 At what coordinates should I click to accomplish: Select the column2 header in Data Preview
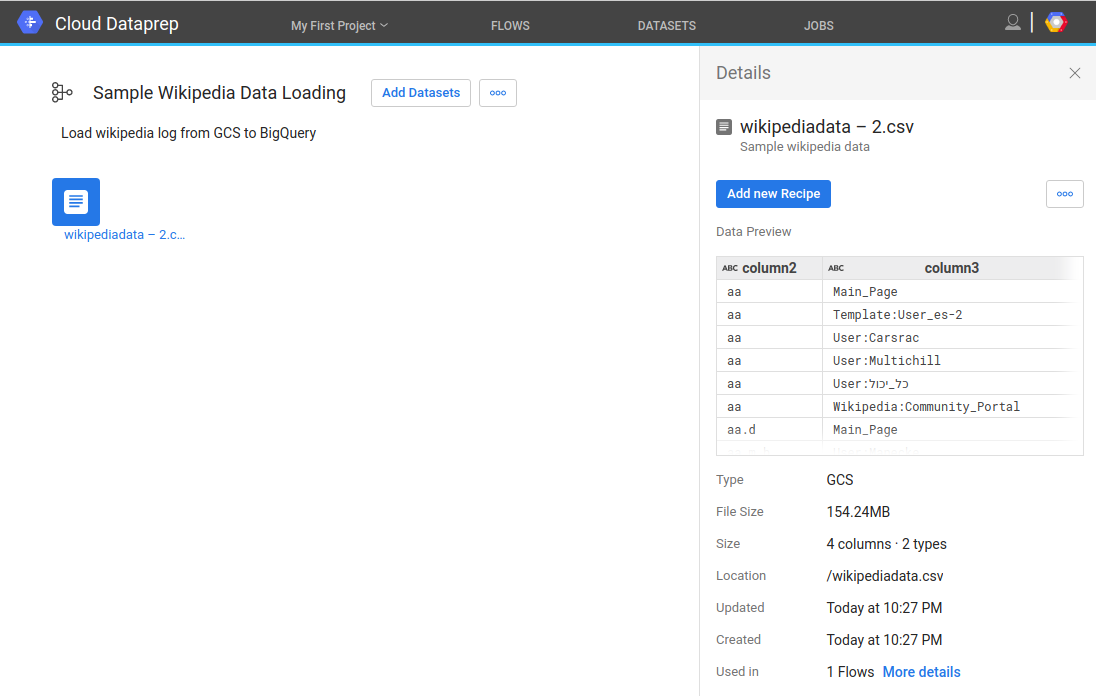pyautogui.click(x=769, y=268)
